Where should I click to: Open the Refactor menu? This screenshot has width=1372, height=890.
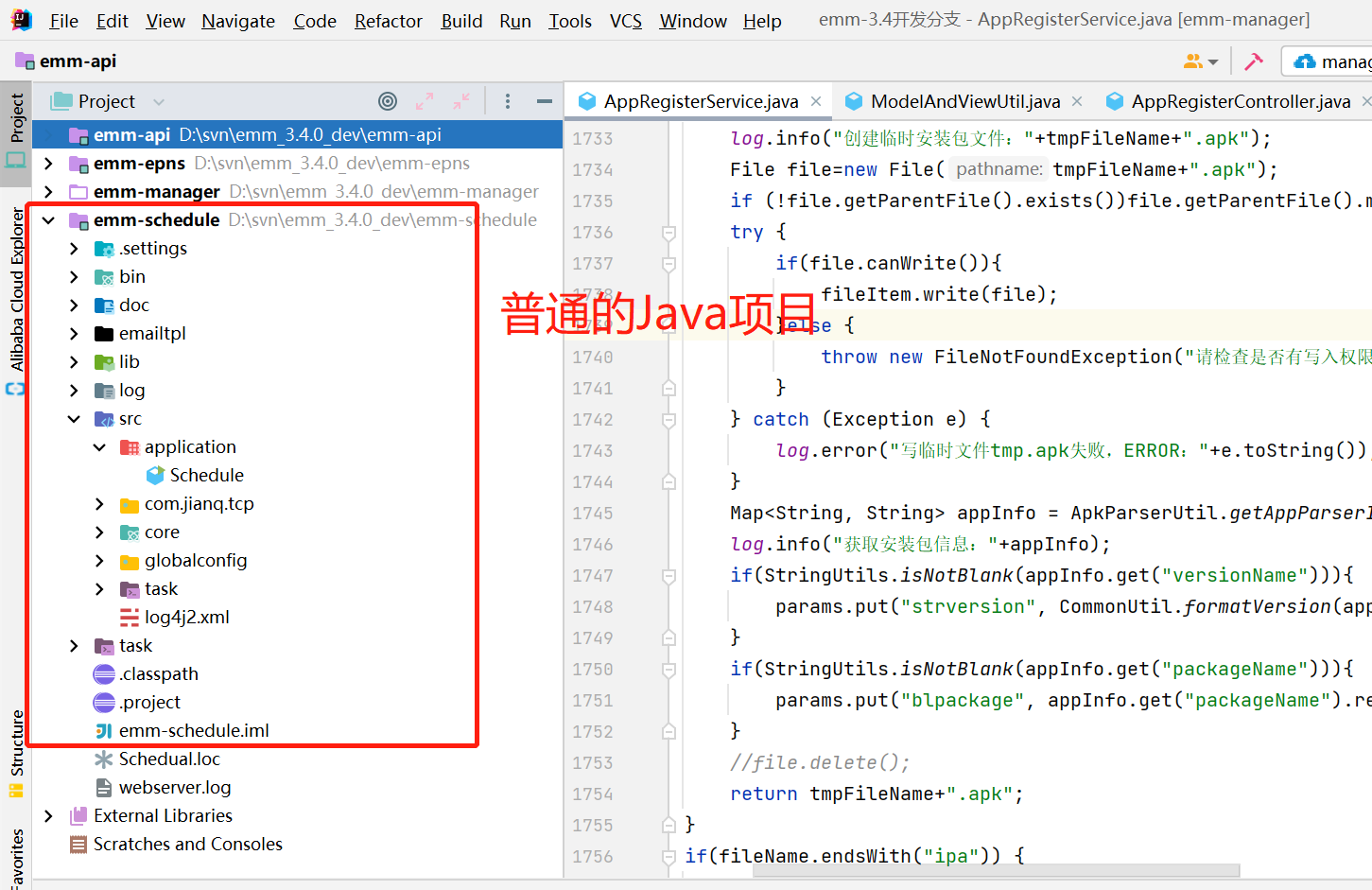point(389,21)
